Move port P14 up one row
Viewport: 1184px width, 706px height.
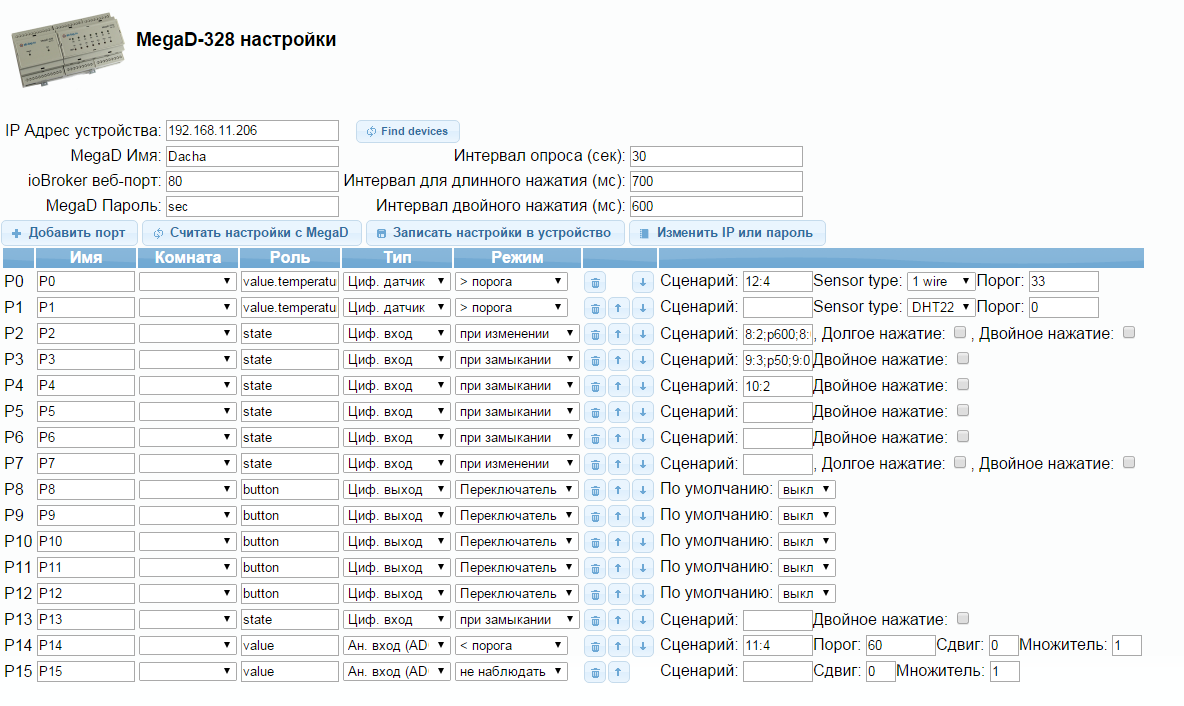[618, 646]
